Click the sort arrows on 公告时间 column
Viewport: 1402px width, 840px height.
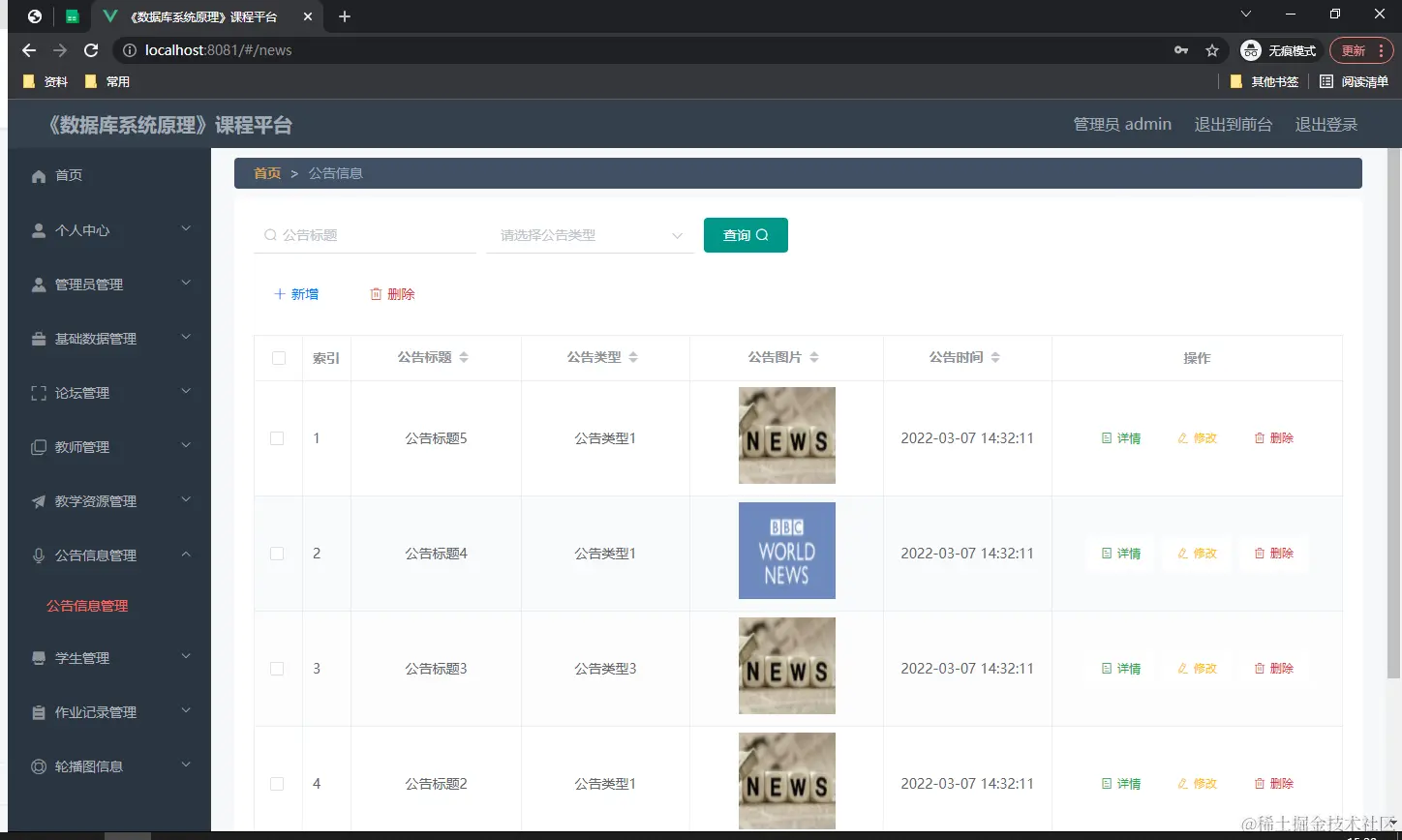[x=995, y=357]
